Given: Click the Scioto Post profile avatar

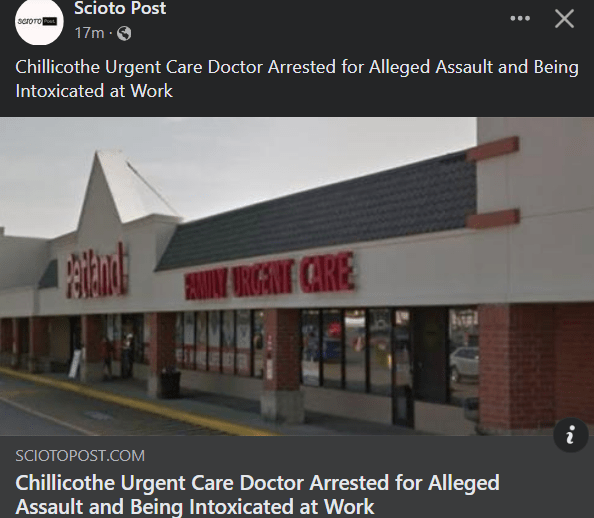Looking at the screenshot, I should tap(39, 21).
